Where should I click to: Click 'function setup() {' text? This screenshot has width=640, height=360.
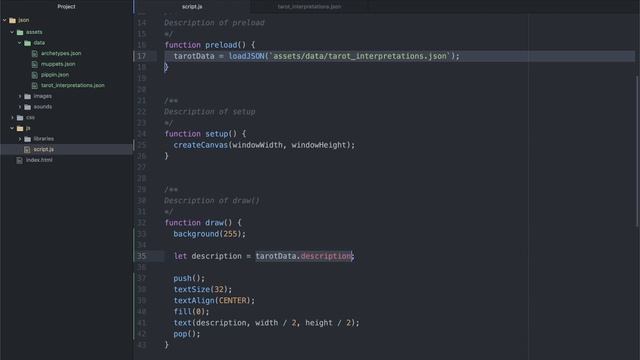(x=205, y=134)
